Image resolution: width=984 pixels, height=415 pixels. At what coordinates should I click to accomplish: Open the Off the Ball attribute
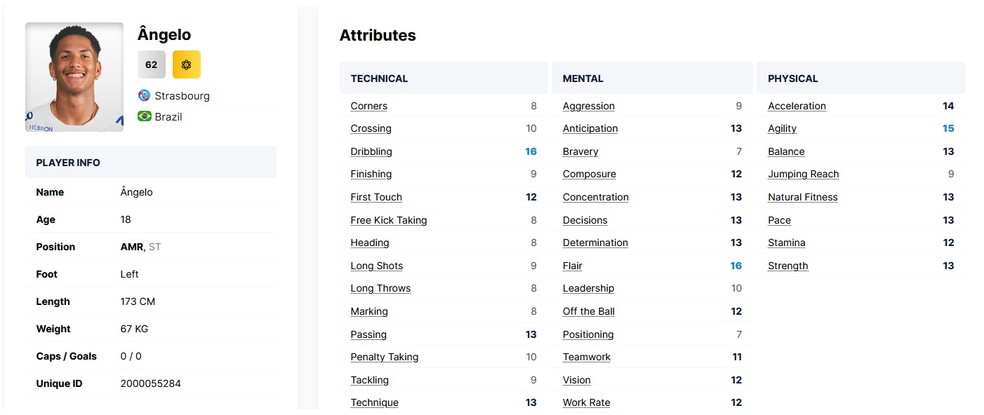pos(588,312)
